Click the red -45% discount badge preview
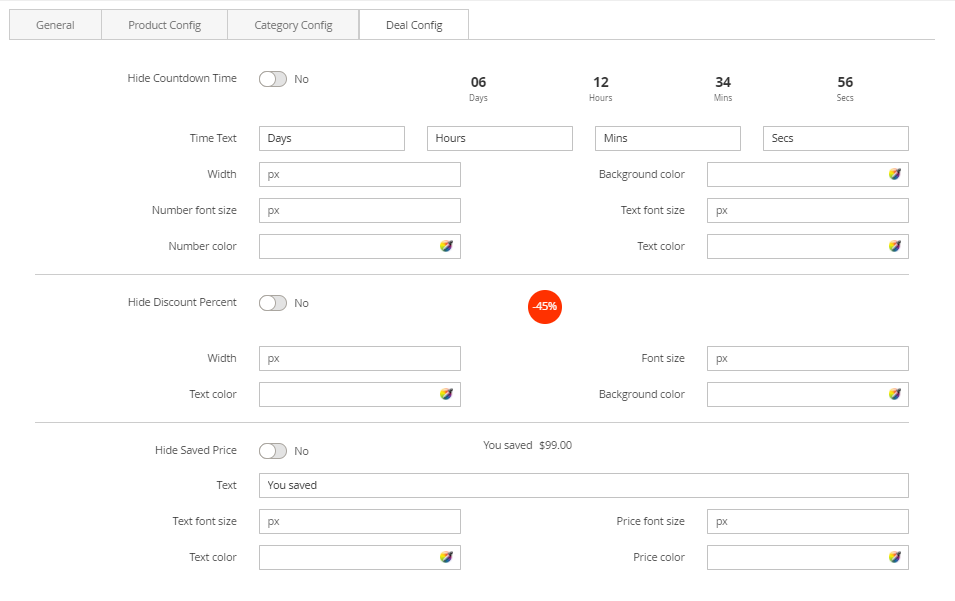 (545, 307)
